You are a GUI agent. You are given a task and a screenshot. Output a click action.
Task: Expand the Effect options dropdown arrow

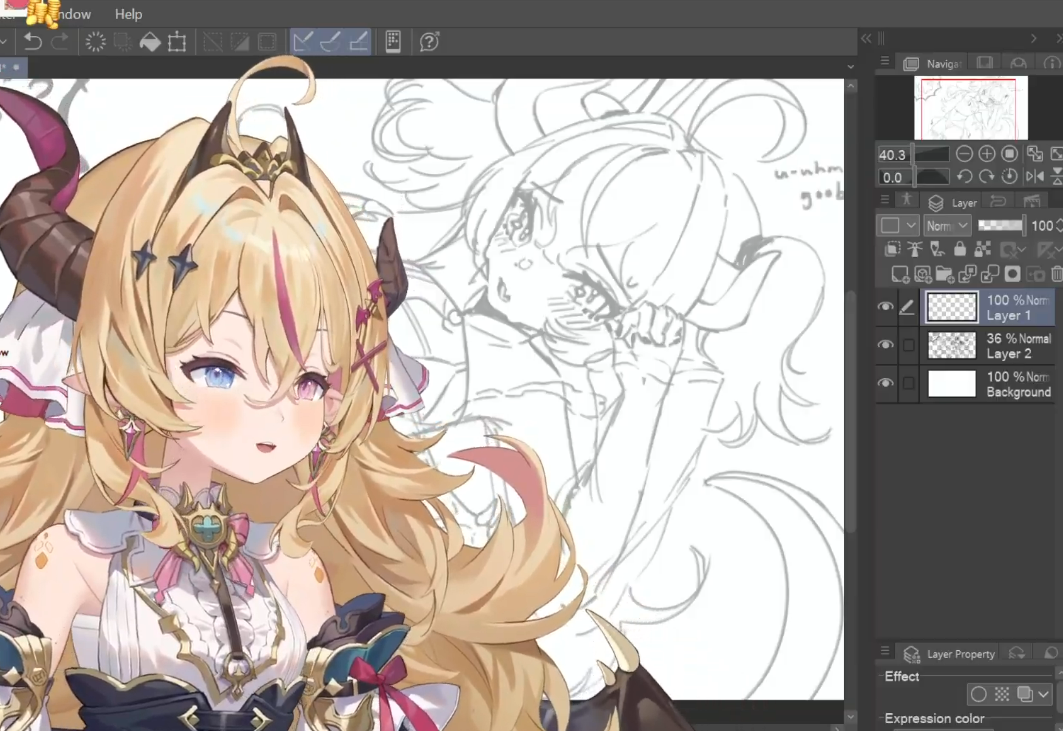(1043, 694)
